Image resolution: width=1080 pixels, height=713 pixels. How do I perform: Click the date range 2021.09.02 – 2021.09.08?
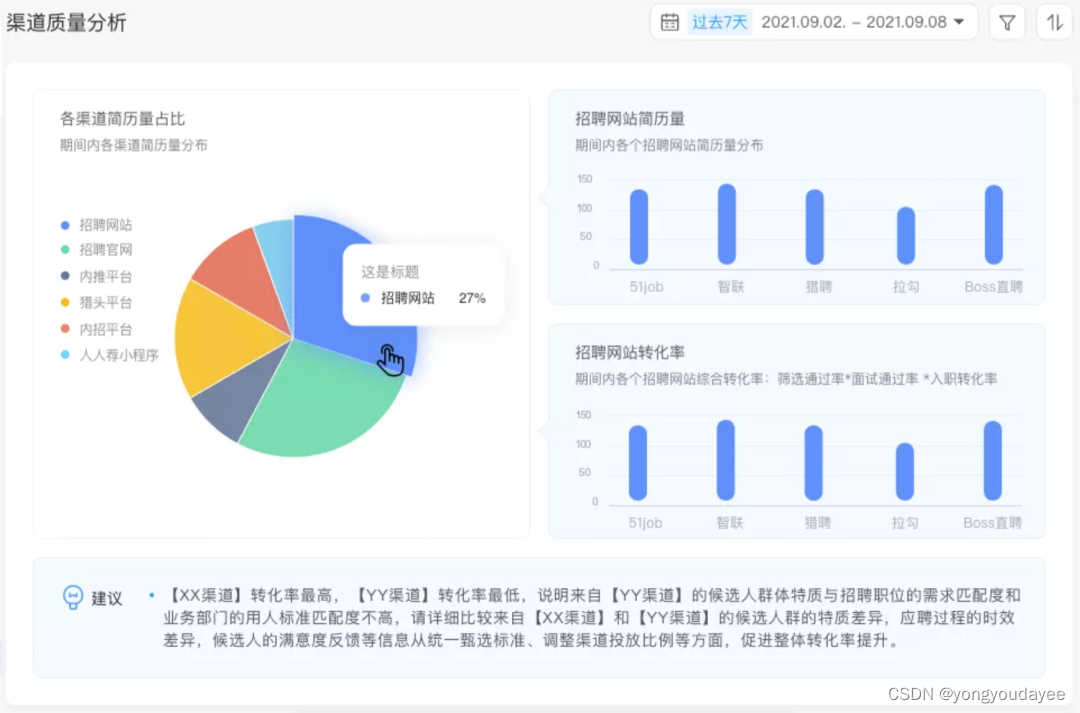[853, 22]
